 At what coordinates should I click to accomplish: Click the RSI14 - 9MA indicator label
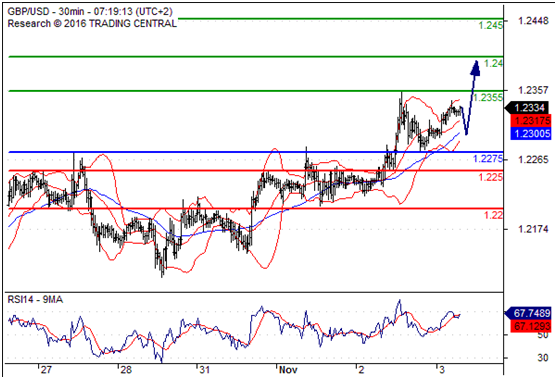(x=35, y=300)
